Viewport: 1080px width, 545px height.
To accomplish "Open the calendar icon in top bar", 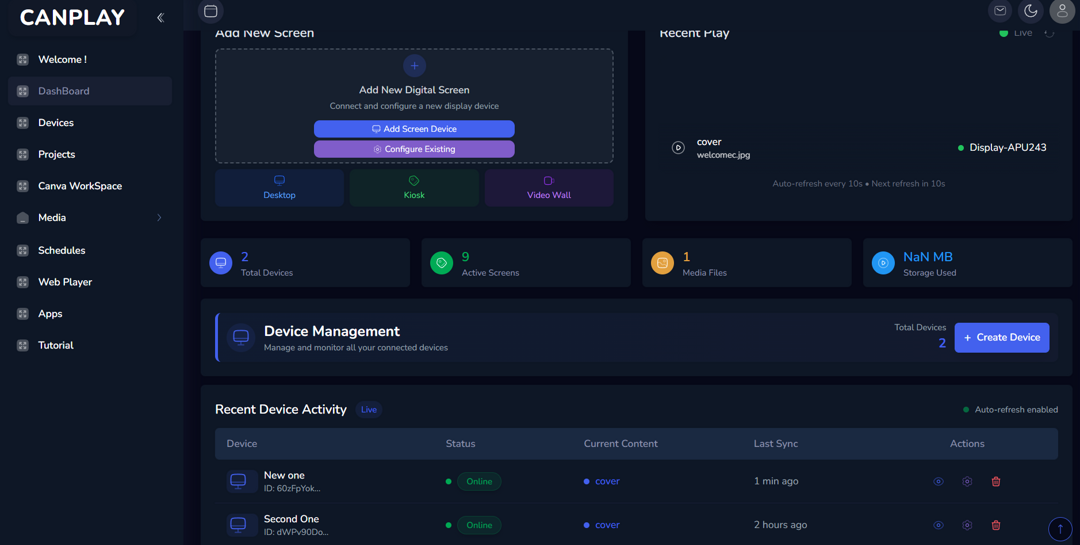I will [211, 11].
